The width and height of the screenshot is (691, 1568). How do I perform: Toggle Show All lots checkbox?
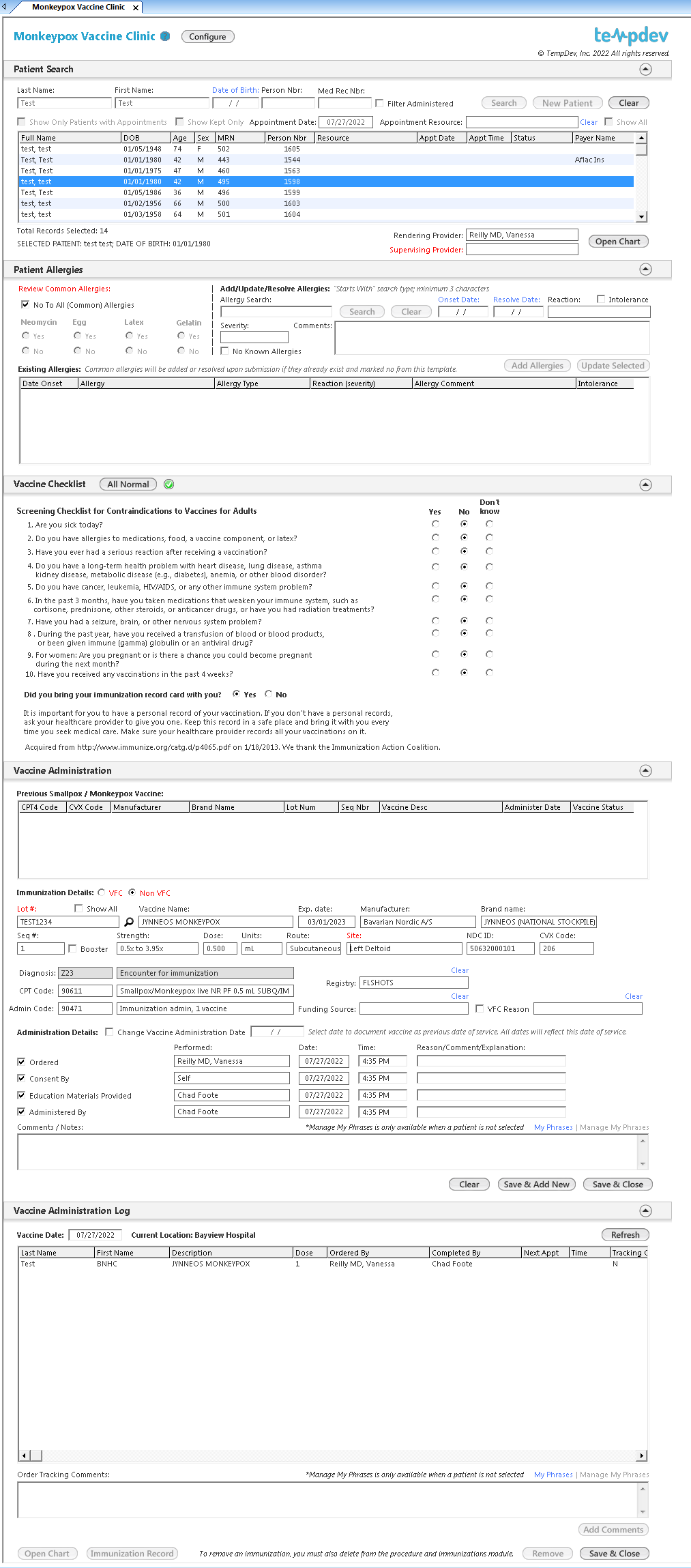(x=79, y=909)
